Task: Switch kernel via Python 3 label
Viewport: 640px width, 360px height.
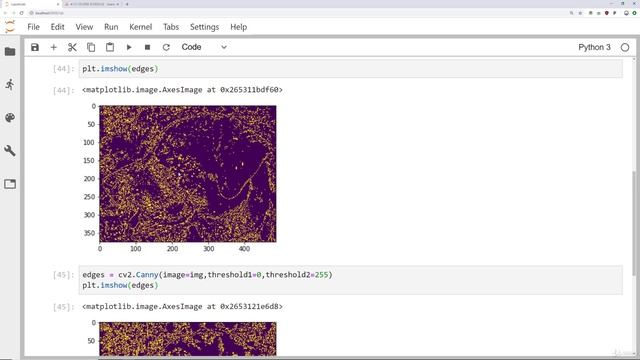Action: (x=594, y=47)
